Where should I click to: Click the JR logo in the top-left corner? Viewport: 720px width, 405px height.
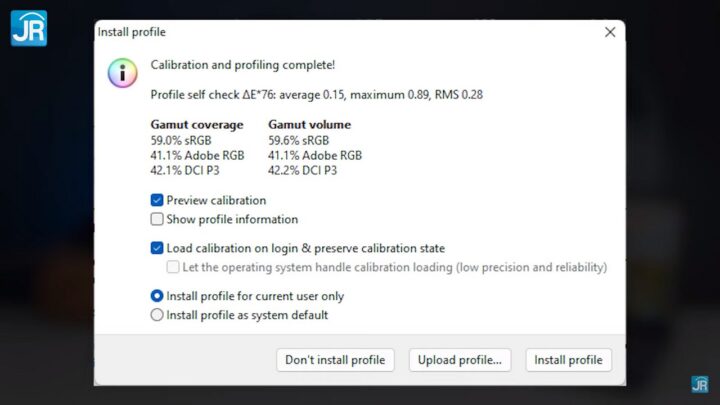pyautogui.click(x=28, y=28)
